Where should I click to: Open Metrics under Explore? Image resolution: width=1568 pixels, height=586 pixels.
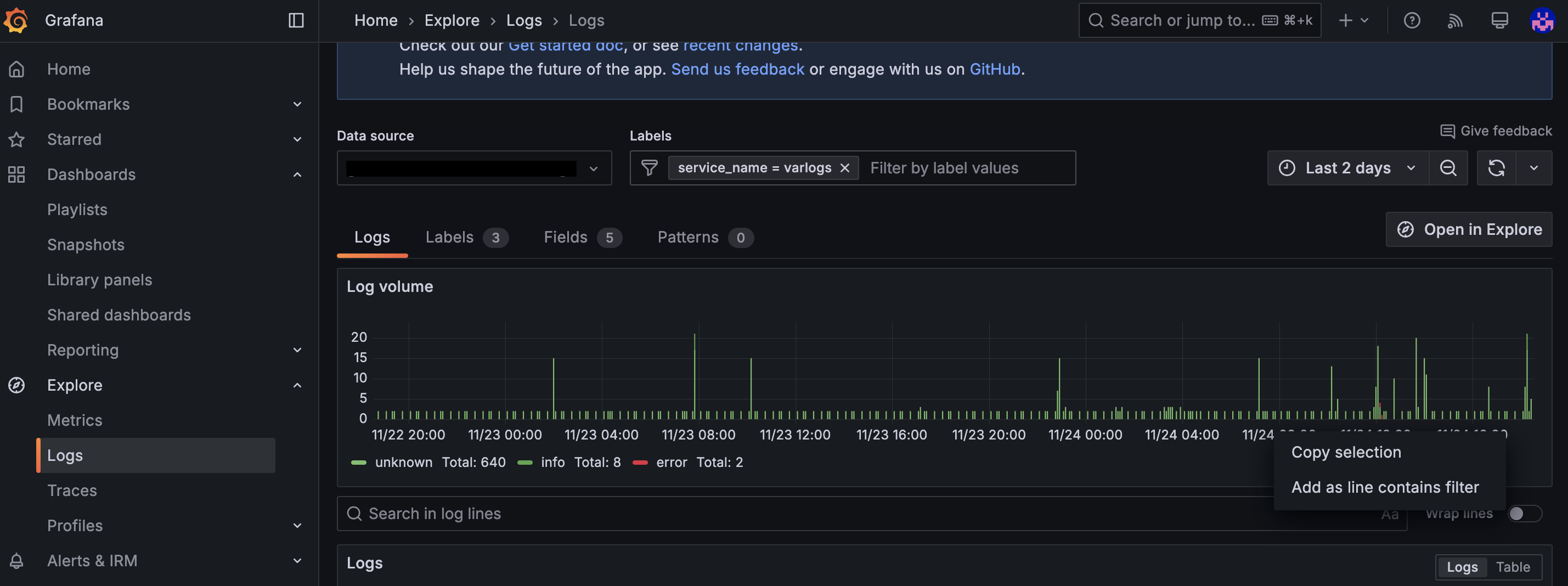pyautogui.click(x=75, y=420)
